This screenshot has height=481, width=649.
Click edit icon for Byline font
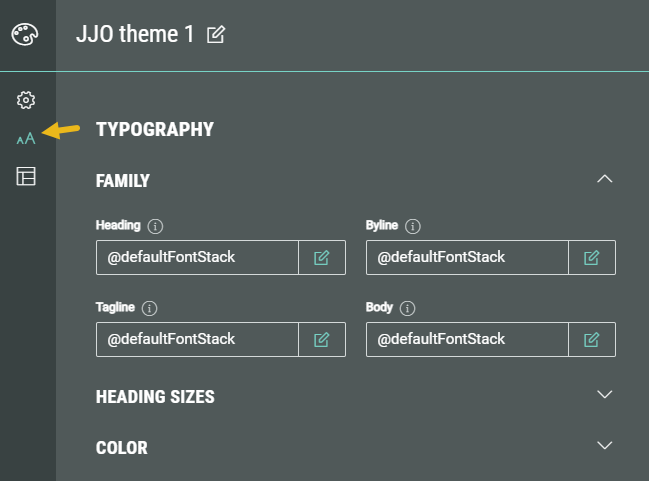592,257
